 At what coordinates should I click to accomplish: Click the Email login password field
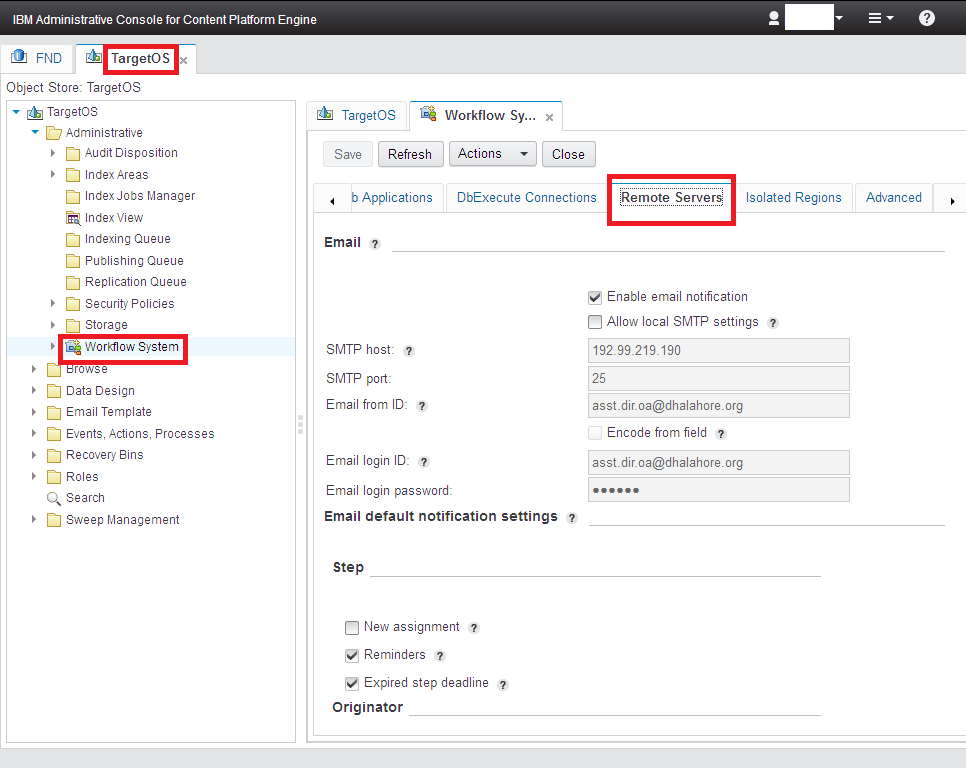(x=718, y=489)
